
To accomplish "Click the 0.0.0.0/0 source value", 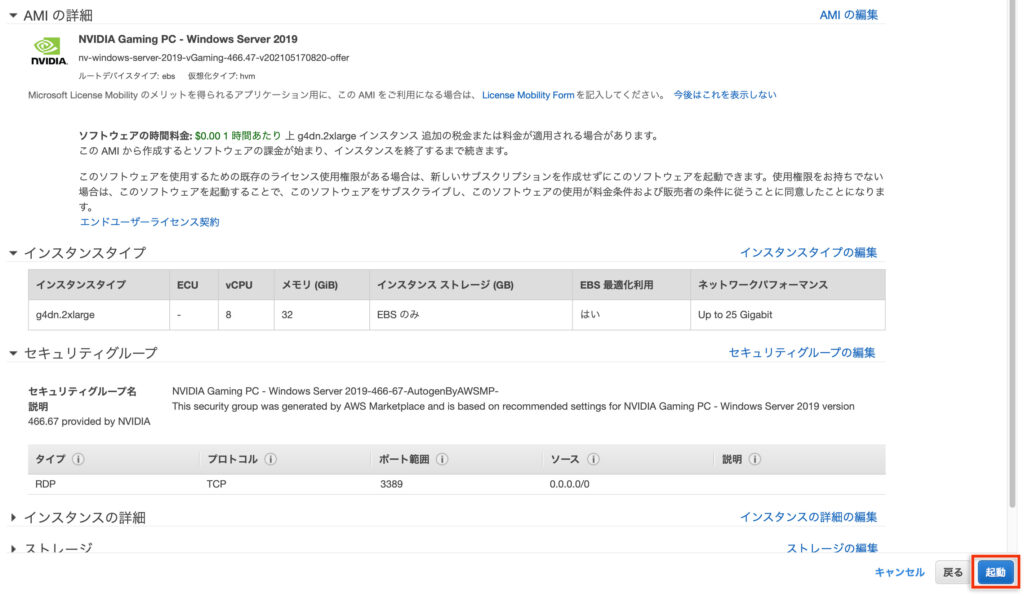I will coord(569,484).
